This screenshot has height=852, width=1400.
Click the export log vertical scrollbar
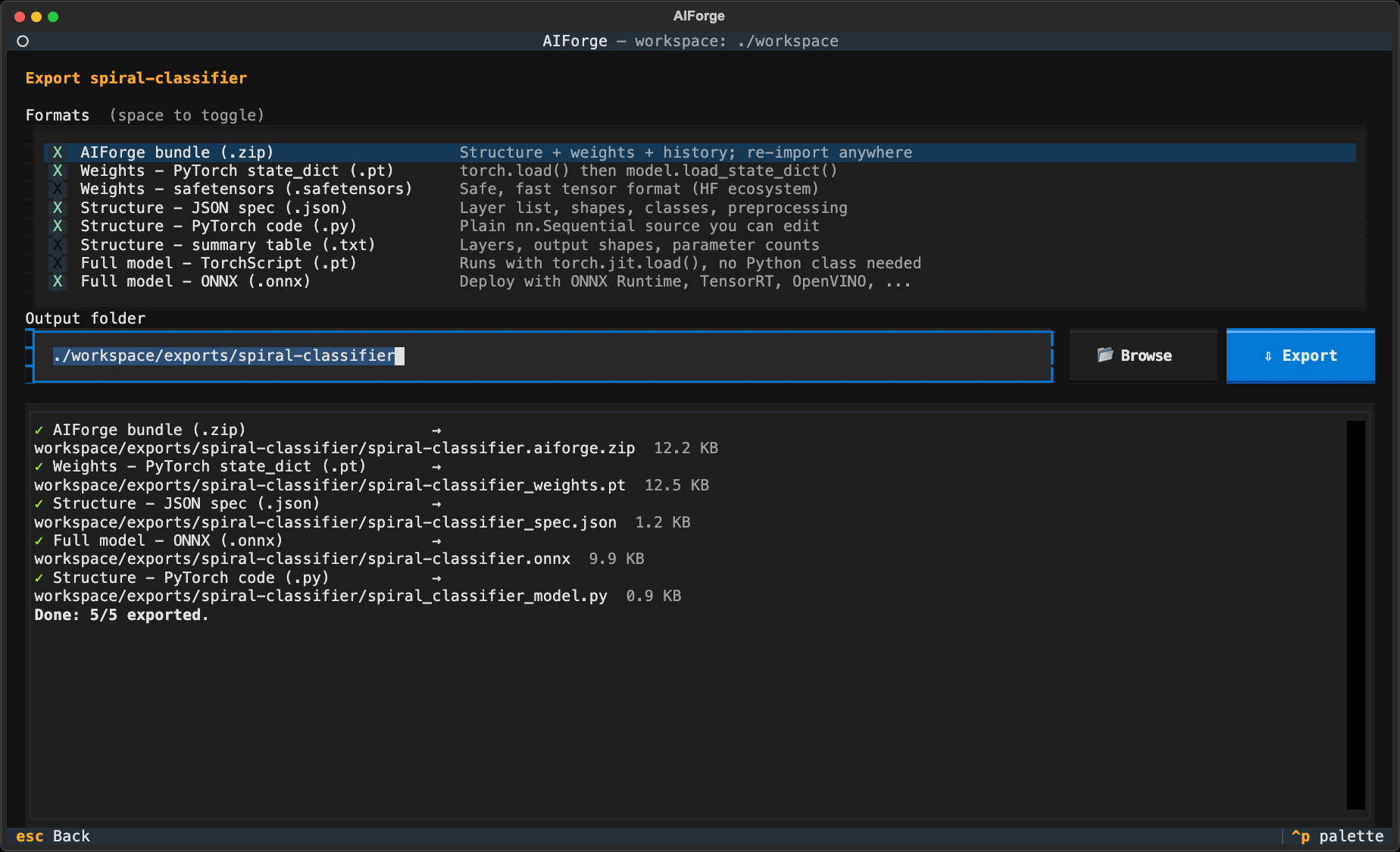(x=1356, y=615)
